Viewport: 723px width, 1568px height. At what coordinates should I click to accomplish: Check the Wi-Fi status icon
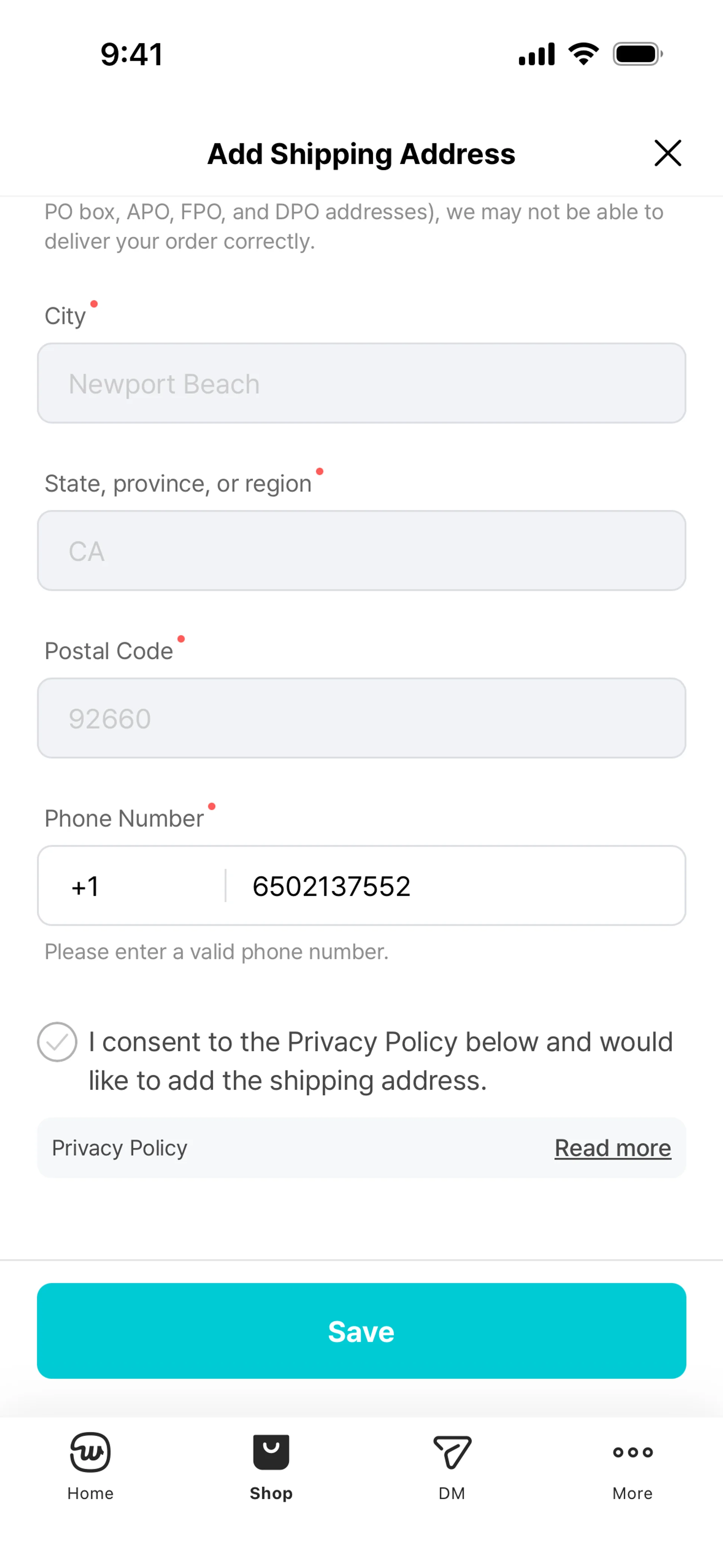pos(583,54)
